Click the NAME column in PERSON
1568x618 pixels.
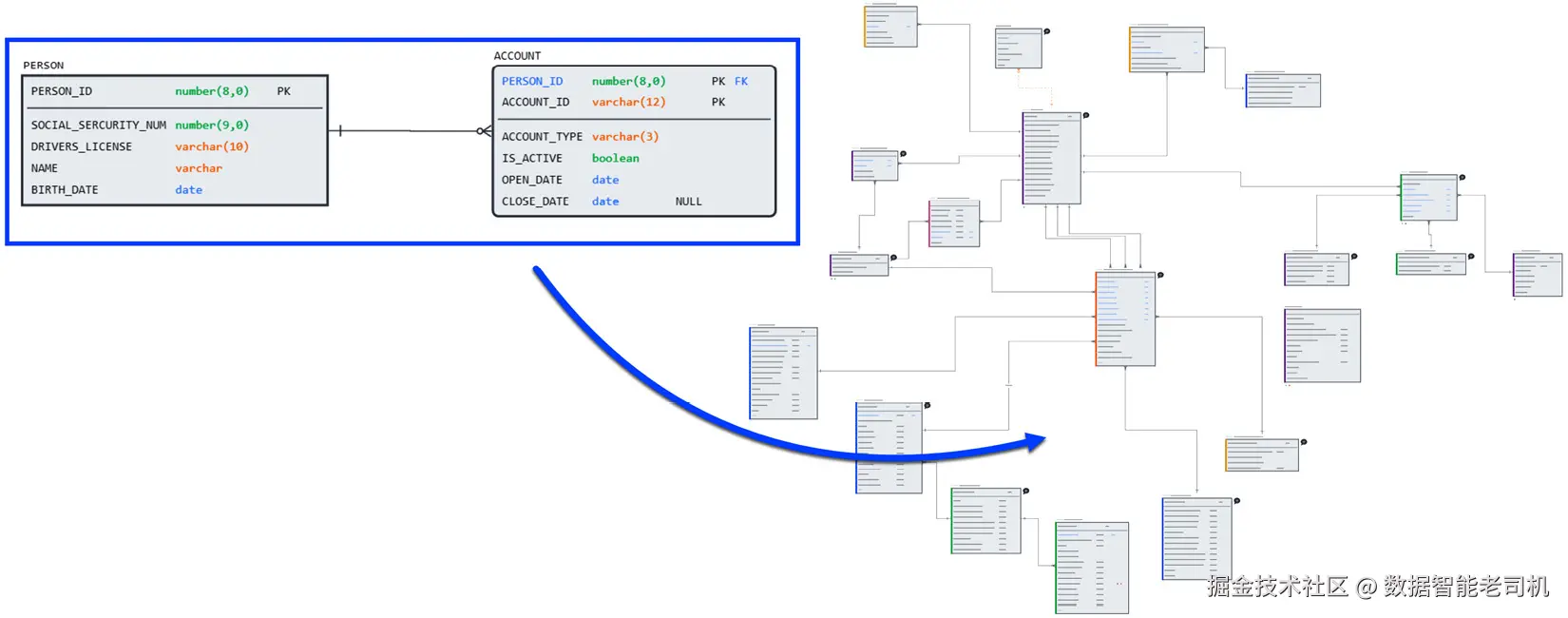point(45,168)
